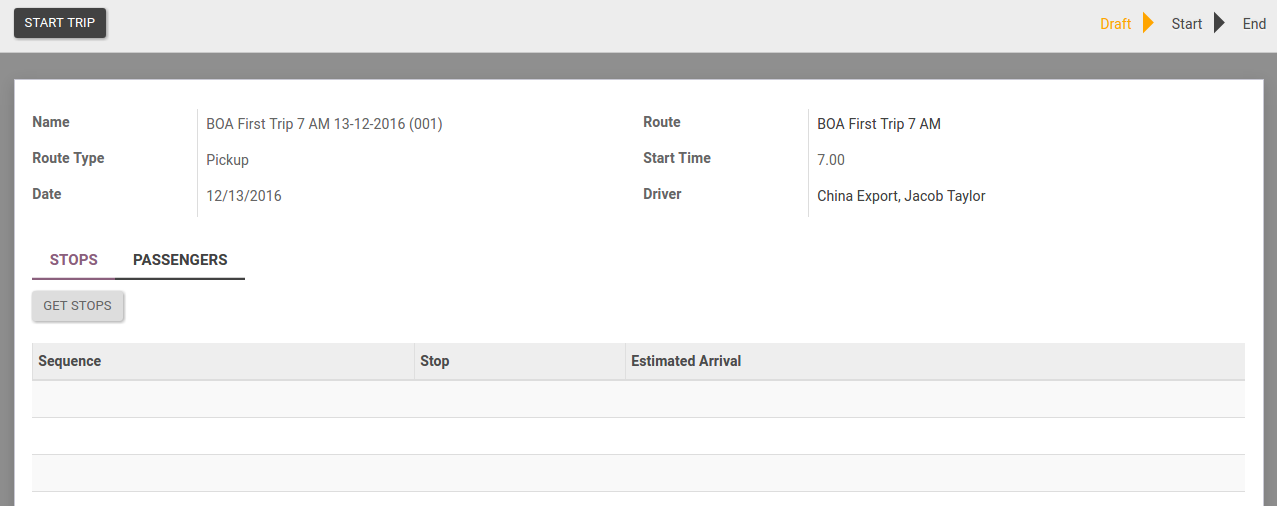Sort by the Estimated Arrival column header

point(686,361)
